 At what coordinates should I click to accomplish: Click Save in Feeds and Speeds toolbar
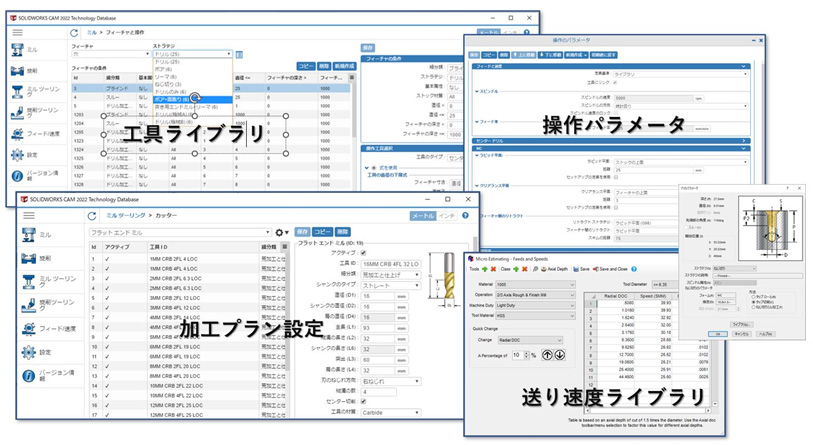coord(581,269)
